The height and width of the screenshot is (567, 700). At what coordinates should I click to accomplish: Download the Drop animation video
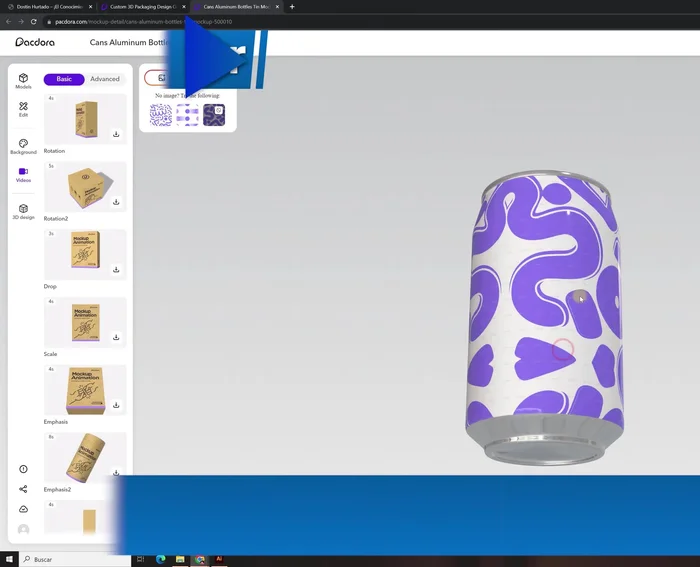tap(116, 269)
